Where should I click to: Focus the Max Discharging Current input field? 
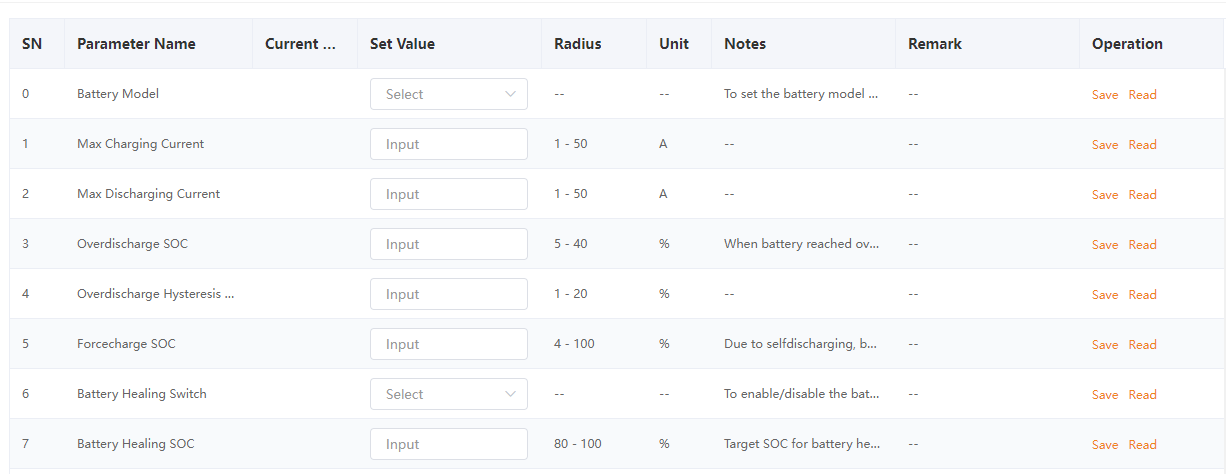(x=448, y=194)
